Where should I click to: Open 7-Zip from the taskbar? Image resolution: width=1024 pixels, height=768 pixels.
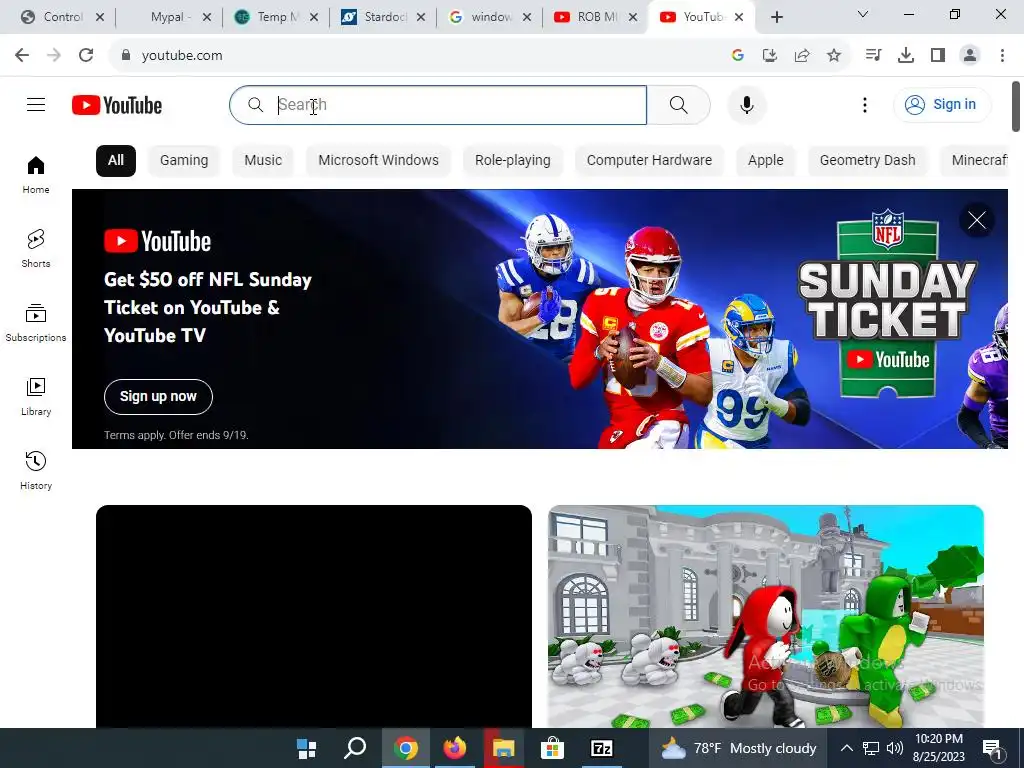601,748
